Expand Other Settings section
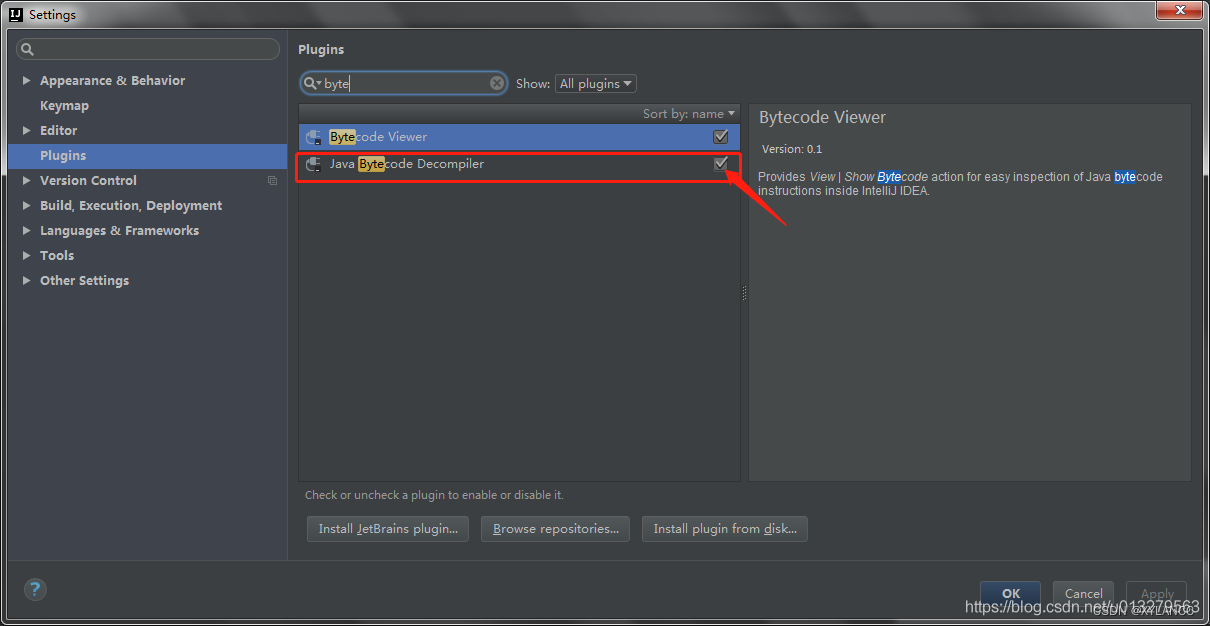 27,281
